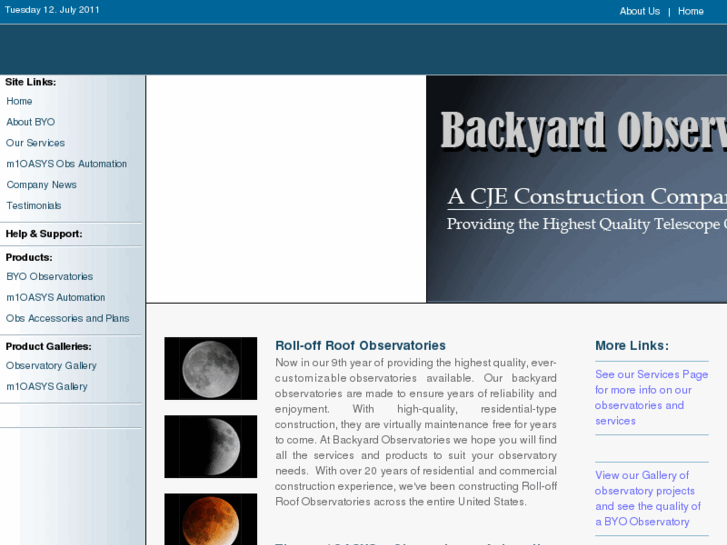The width and height of the screenshot is (727, 545).
Task: Click the 'More Links:' heading
Action: point(632,346)
